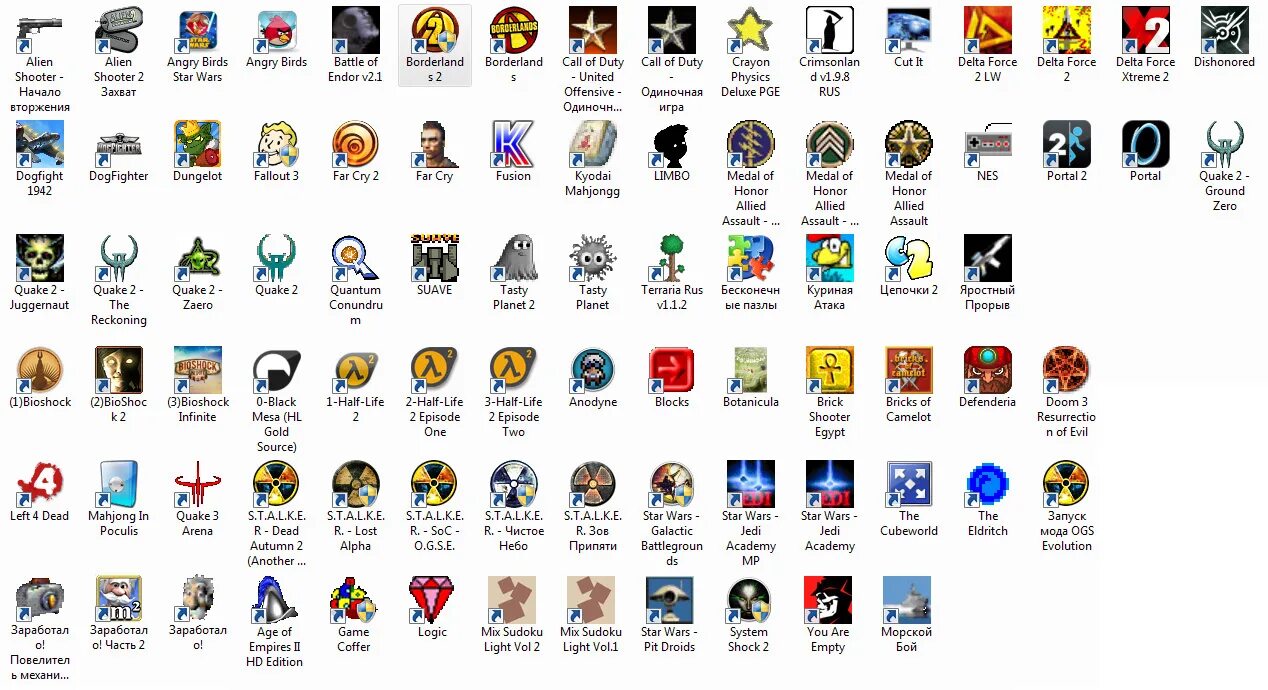Select the NES controller icon

[987, 144]
